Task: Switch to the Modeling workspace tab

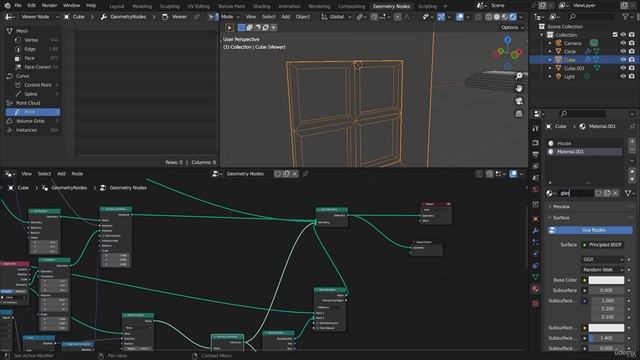Action: [142, 6]
